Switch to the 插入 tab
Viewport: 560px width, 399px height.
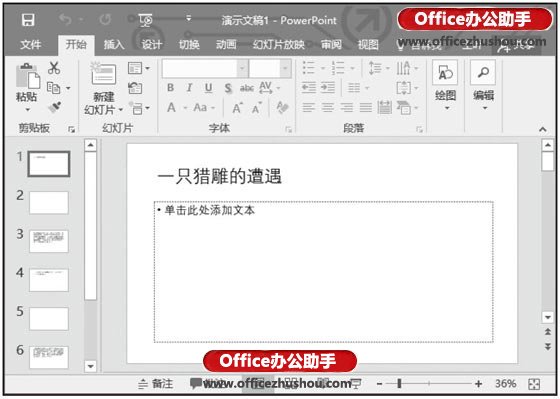[x=114, y=45]
